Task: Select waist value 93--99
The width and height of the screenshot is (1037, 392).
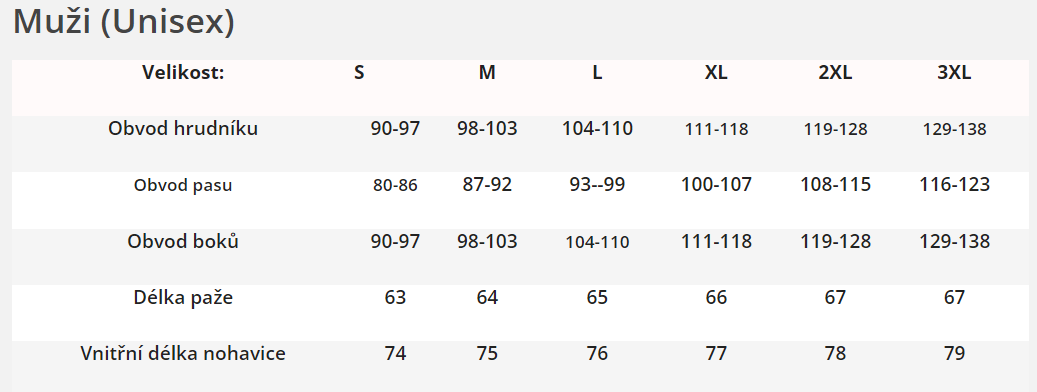Action: [597, 185]
